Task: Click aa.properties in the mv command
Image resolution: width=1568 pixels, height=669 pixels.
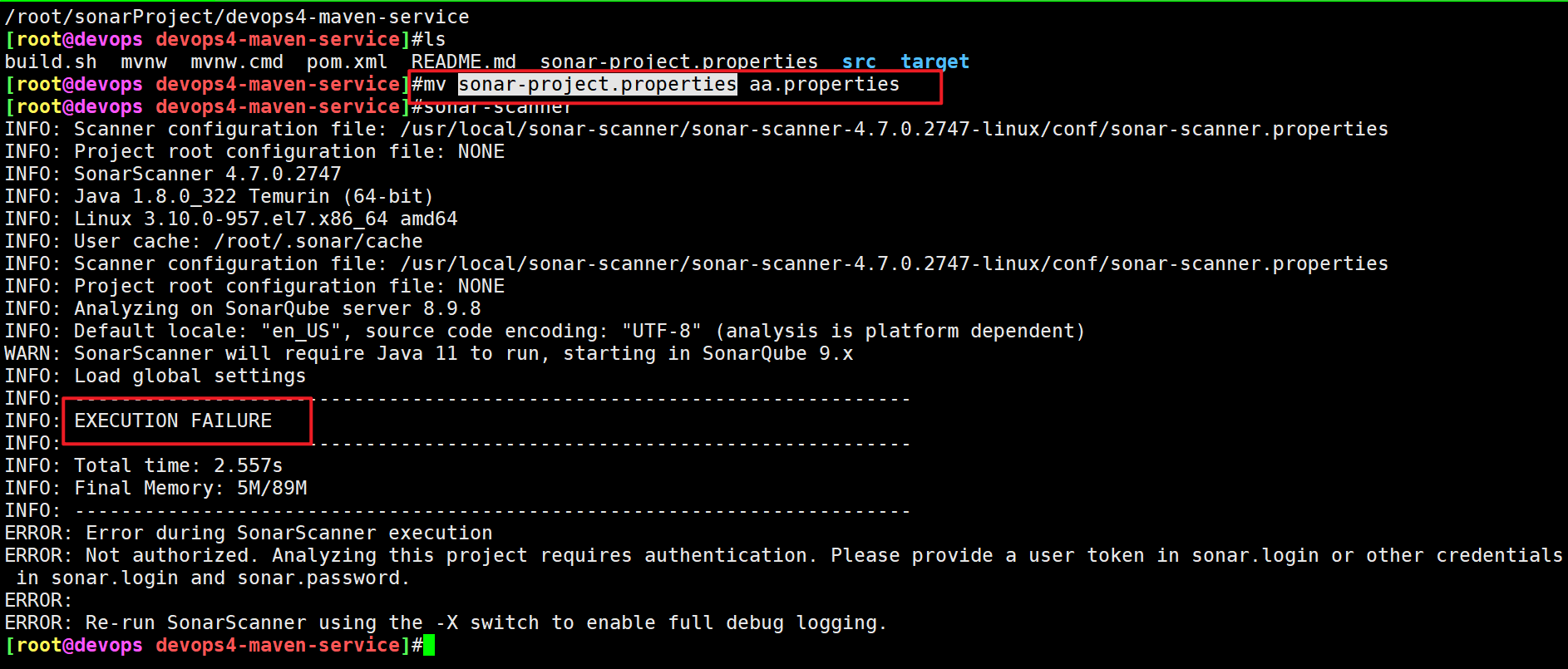Action: pyautogui.click(x=824, y=84)
